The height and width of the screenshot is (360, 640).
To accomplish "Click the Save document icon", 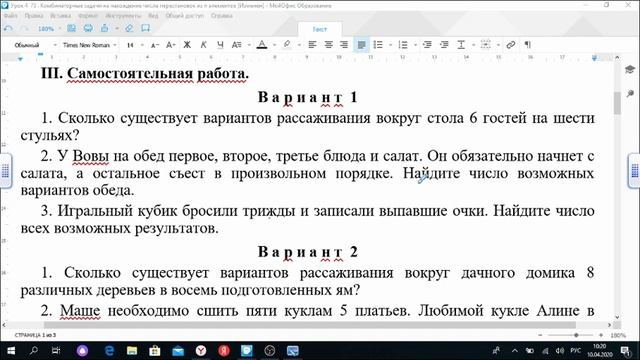I will click(71, 28).
